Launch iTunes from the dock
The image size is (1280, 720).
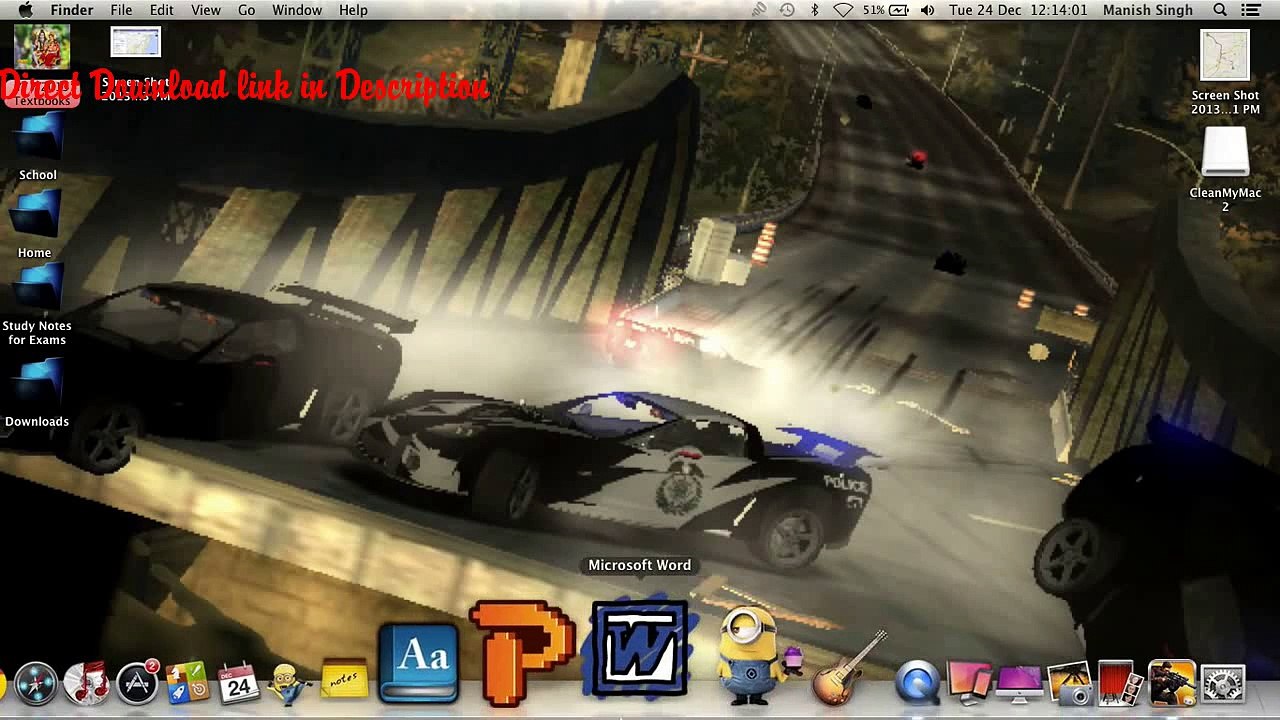(86, 684)
